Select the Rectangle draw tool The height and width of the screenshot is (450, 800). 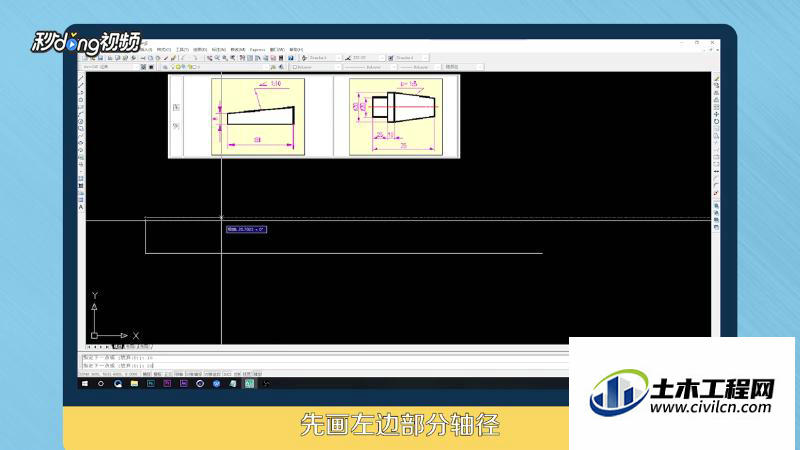coord(81,107)
